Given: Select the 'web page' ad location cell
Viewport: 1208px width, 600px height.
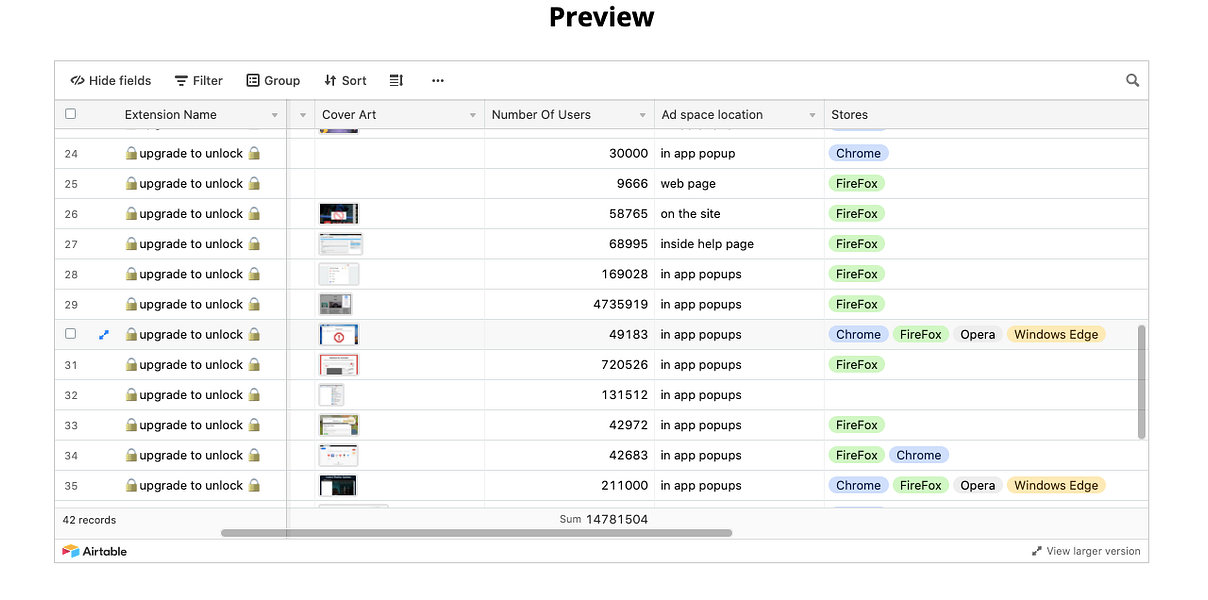Looking at the screenshot, I should (x=739, y=183).
